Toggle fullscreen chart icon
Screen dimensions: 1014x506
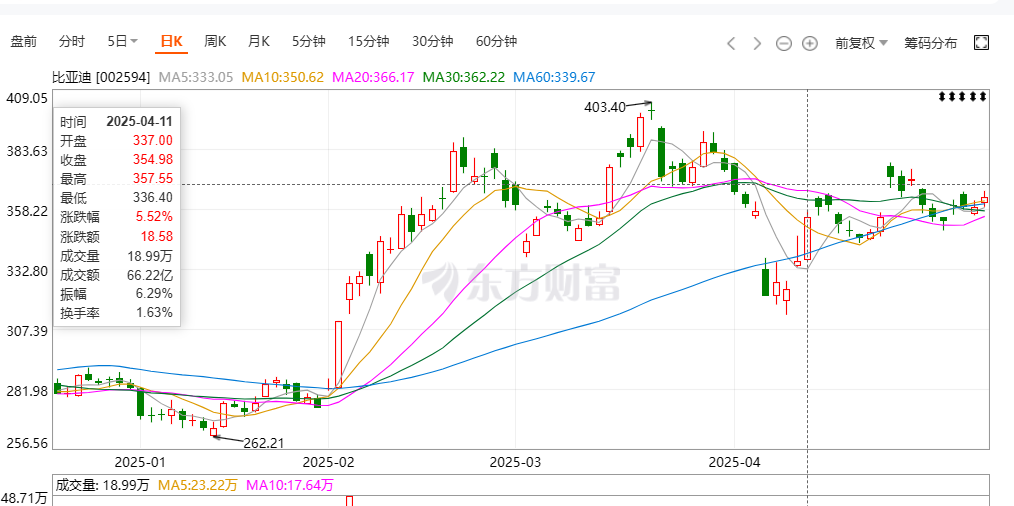pyautogui.click(x=981, y=43)
